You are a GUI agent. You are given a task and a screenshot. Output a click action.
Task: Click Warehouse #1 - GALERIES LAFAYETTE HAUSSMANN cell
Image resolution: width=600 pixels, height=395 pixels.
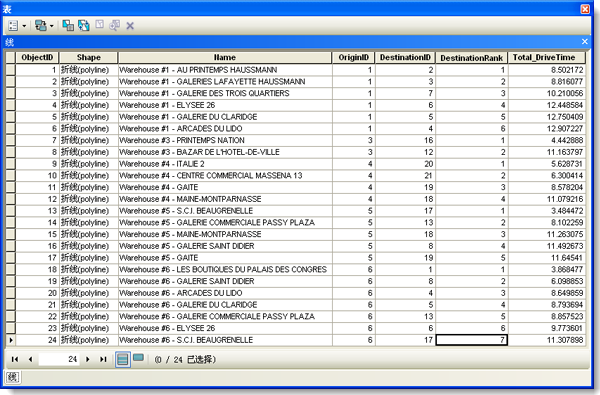click(225, 82)
